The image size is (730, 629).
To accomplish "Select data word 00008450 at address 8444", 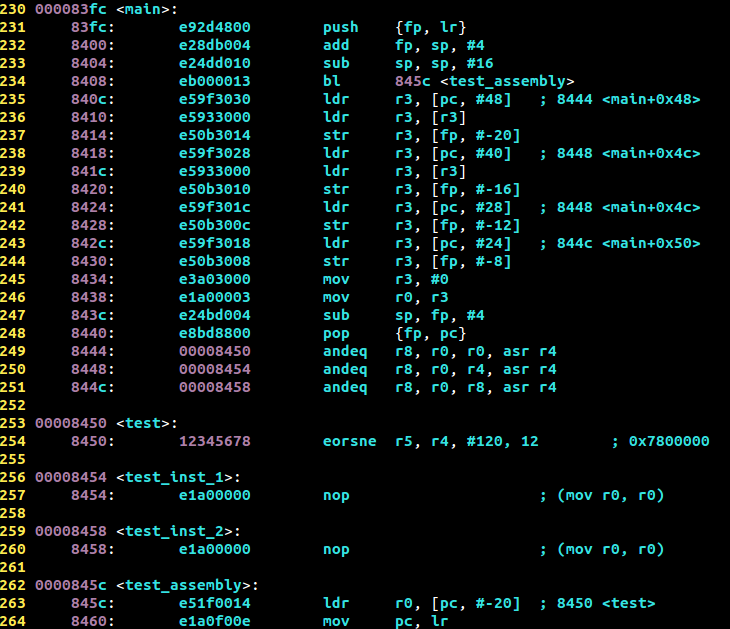I will [x=215, y=351].
